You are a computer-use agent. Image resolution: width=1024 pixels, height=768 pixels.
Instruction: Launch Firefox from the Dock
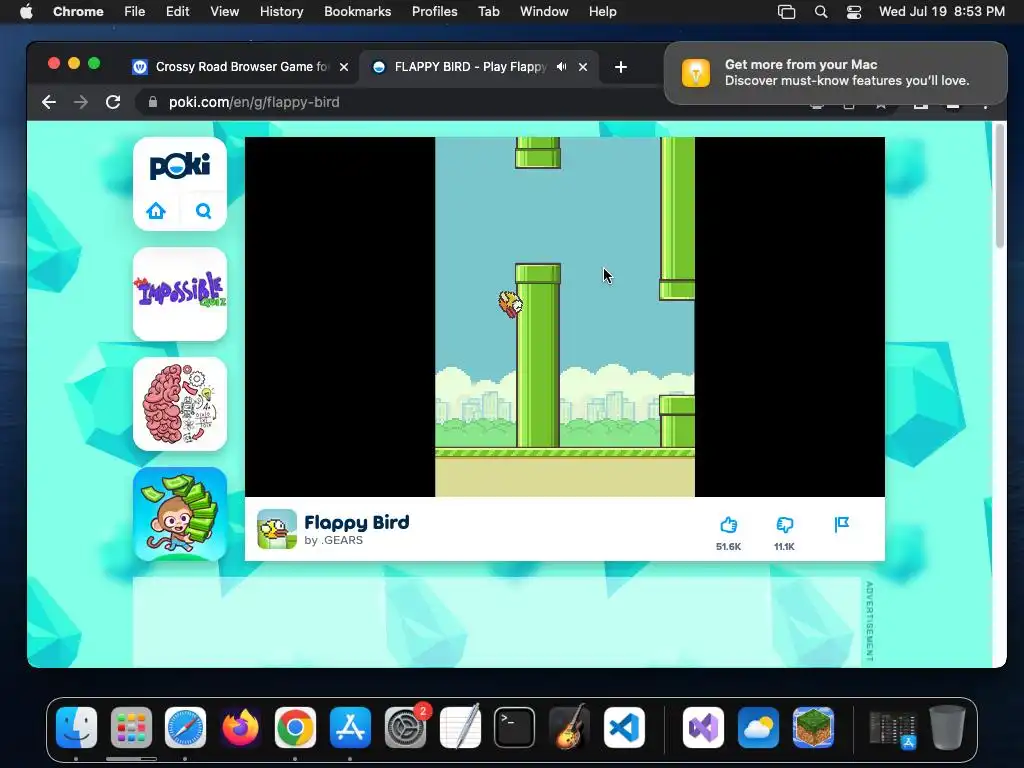[240, 728]
